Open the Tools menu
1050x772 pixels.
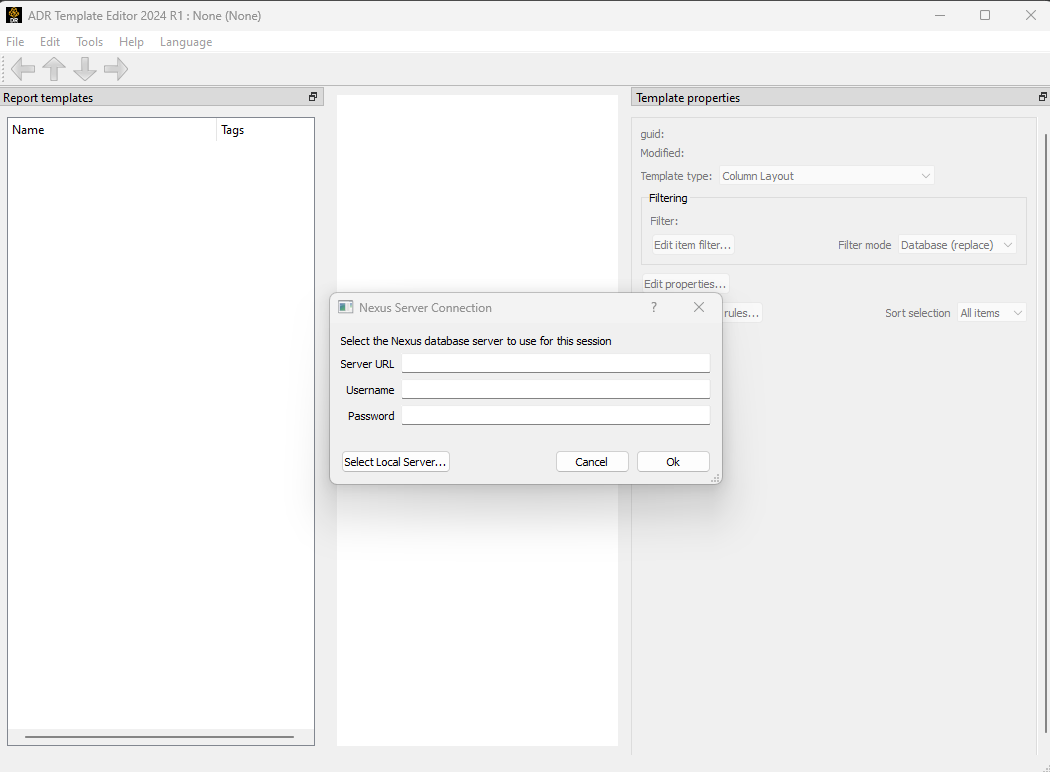click(89, 42)
